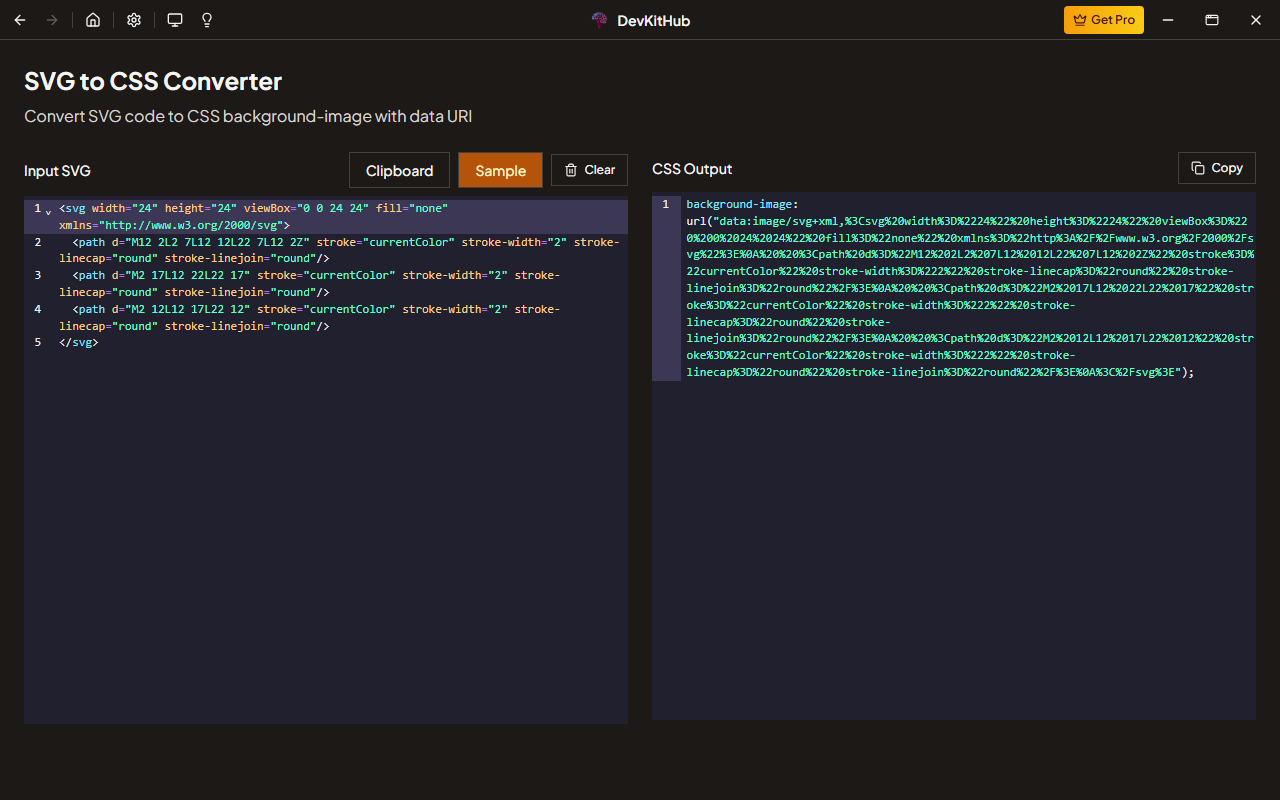Copy the CSS output
Screen dimensions: 1280x800
pos(1217,168)
